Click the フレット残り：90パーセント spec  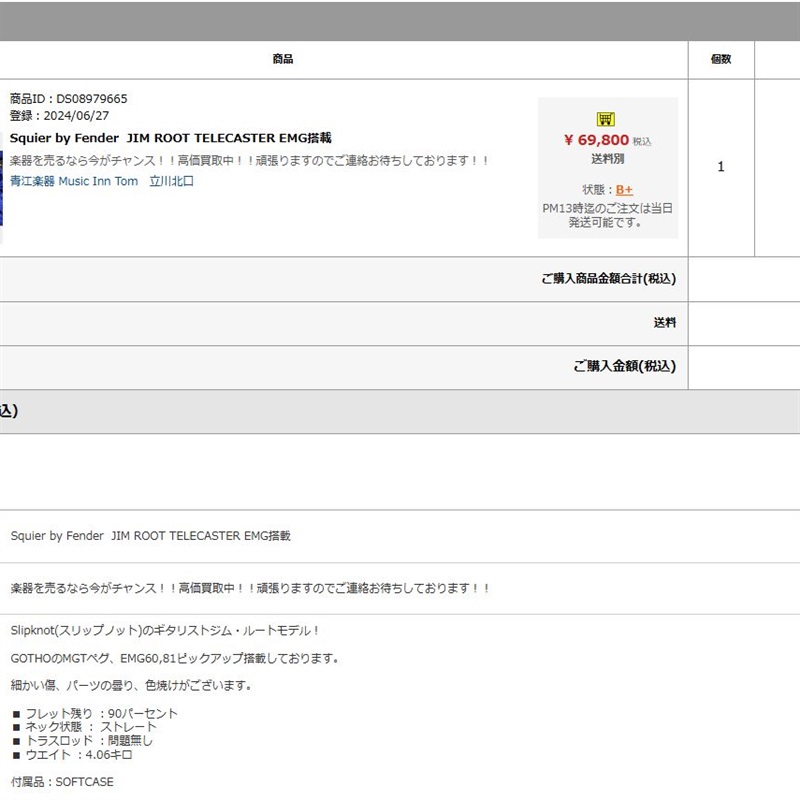[95, 713]
